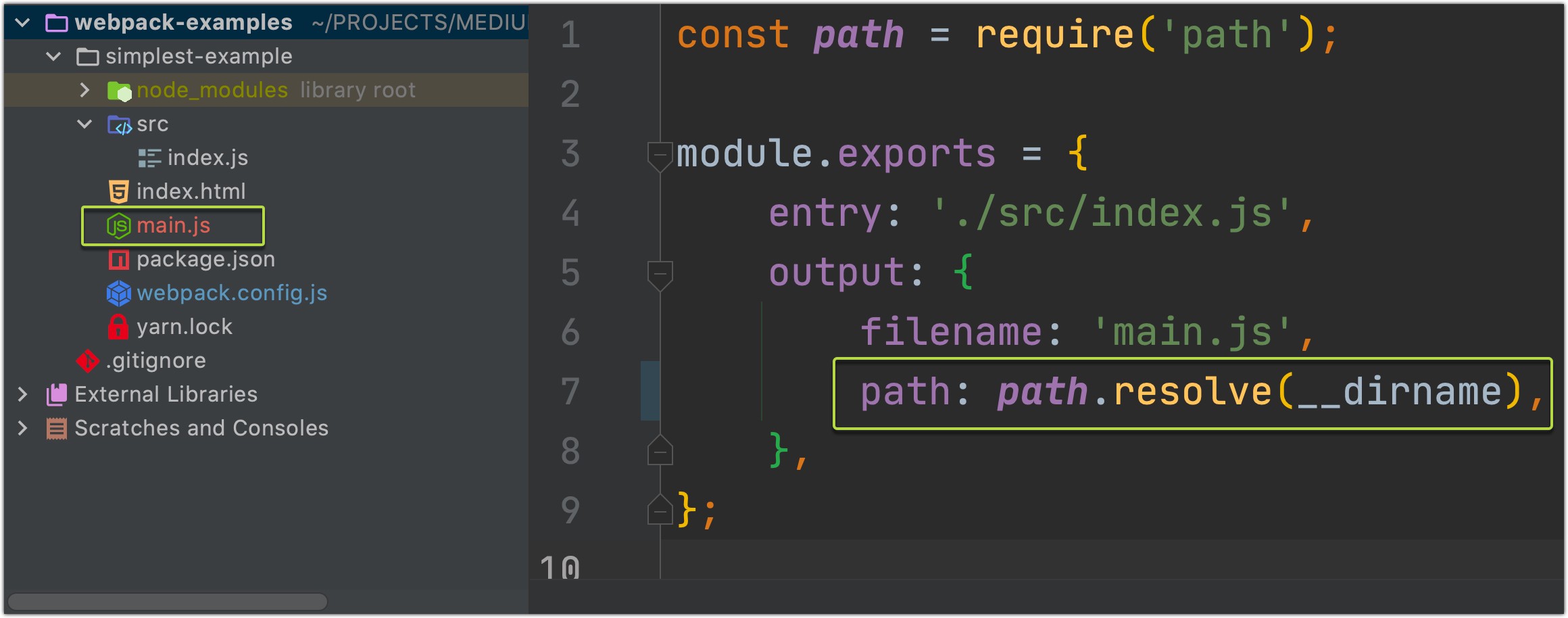Collapse the webpack-examples project root
This screenshot has width=1568, height=618.
(22, 23)
